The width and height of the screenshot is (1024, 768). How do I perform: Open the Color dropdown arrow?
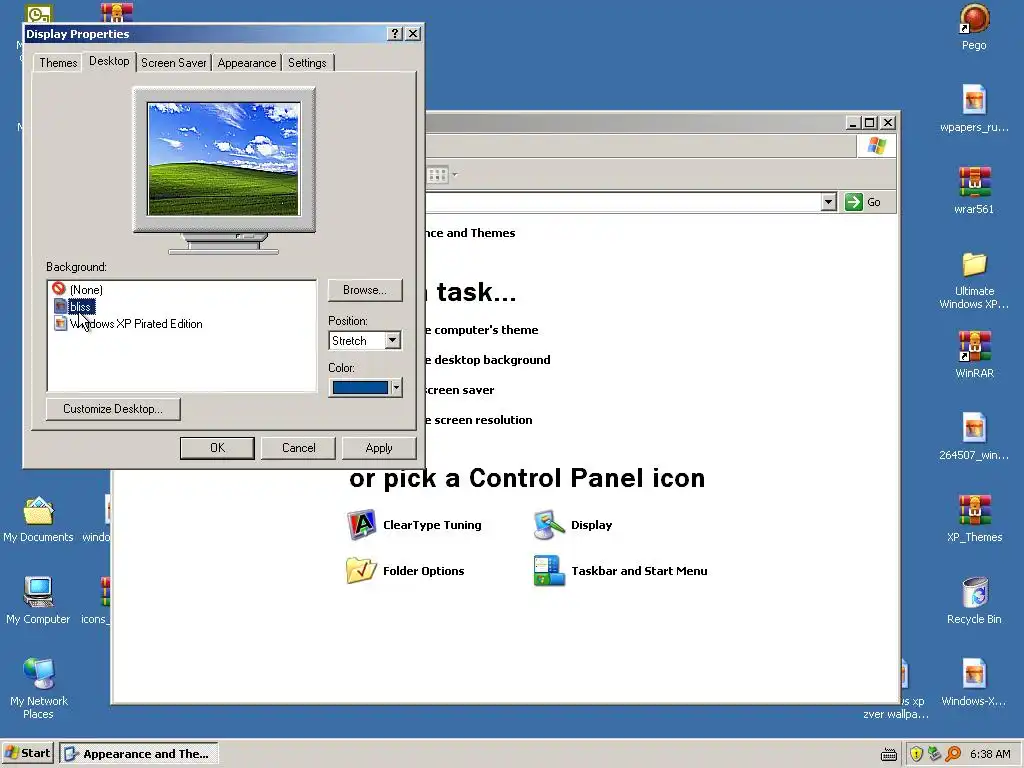coord(396,387)
